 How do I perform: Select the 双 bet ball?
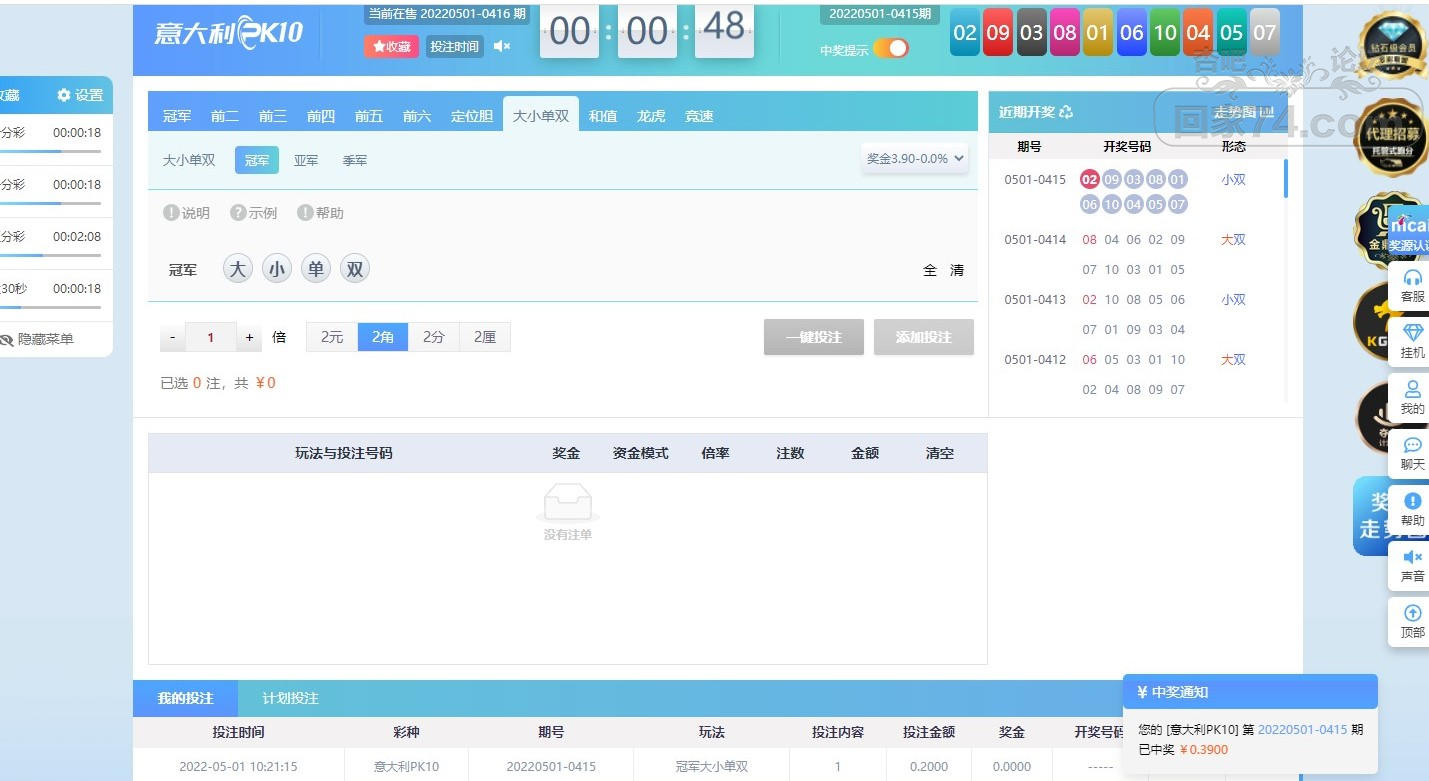point(355,269)
